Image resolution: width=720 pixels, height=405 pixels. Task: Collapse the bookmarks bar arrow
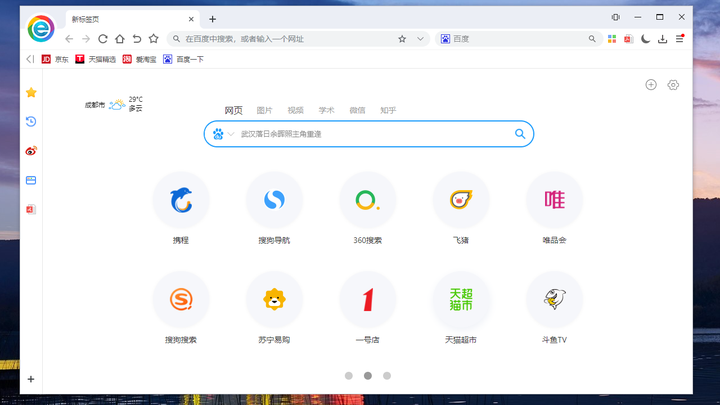[x=30, y=59]
